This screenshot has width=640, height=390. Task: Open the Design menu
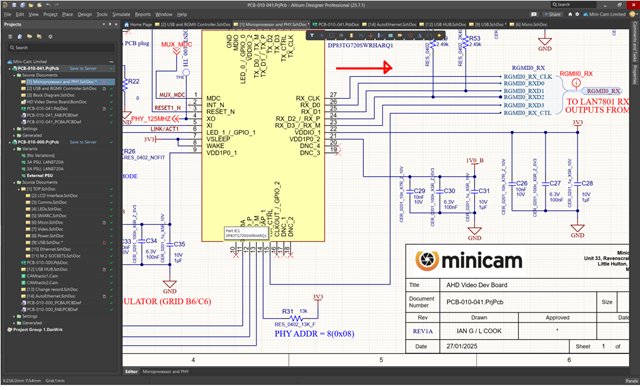click(84, 14)
